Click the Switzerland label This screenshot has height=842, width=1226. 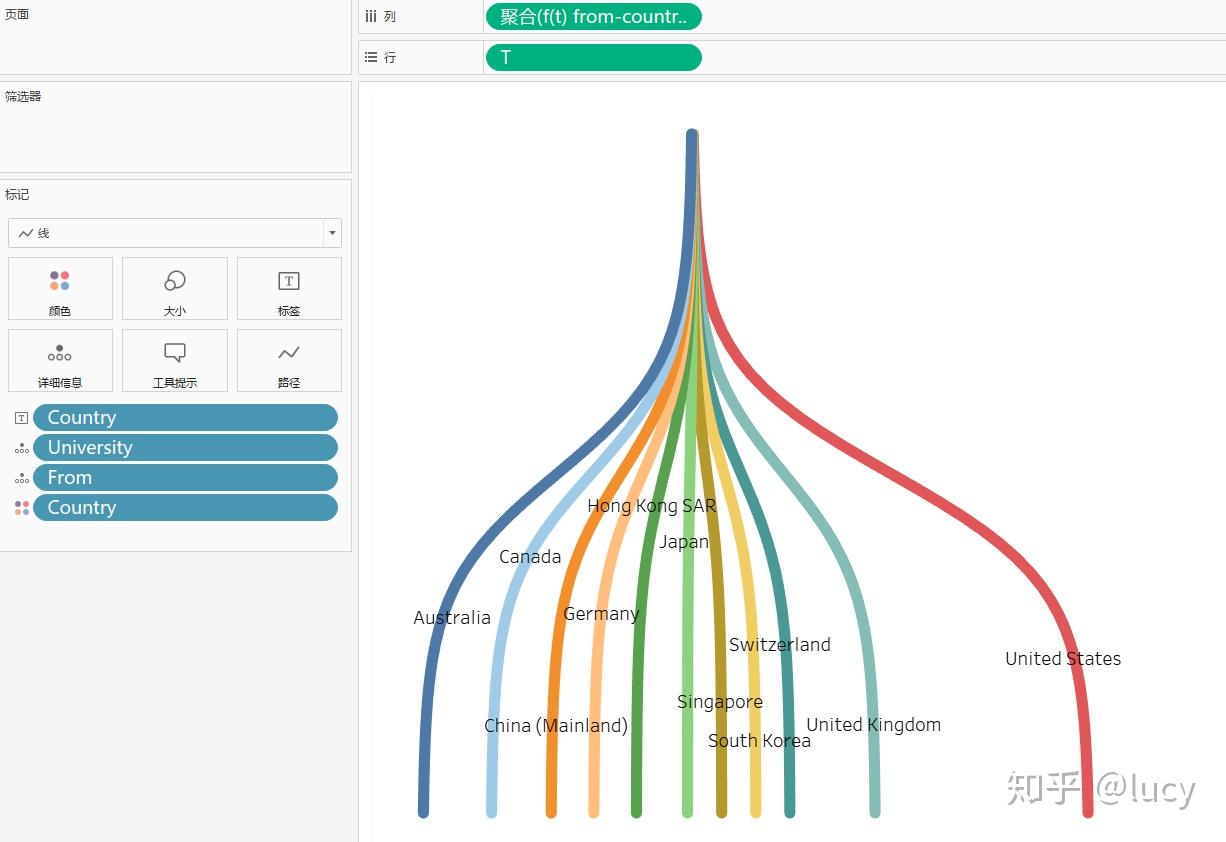pyautogui.click(x=780, y=645)
